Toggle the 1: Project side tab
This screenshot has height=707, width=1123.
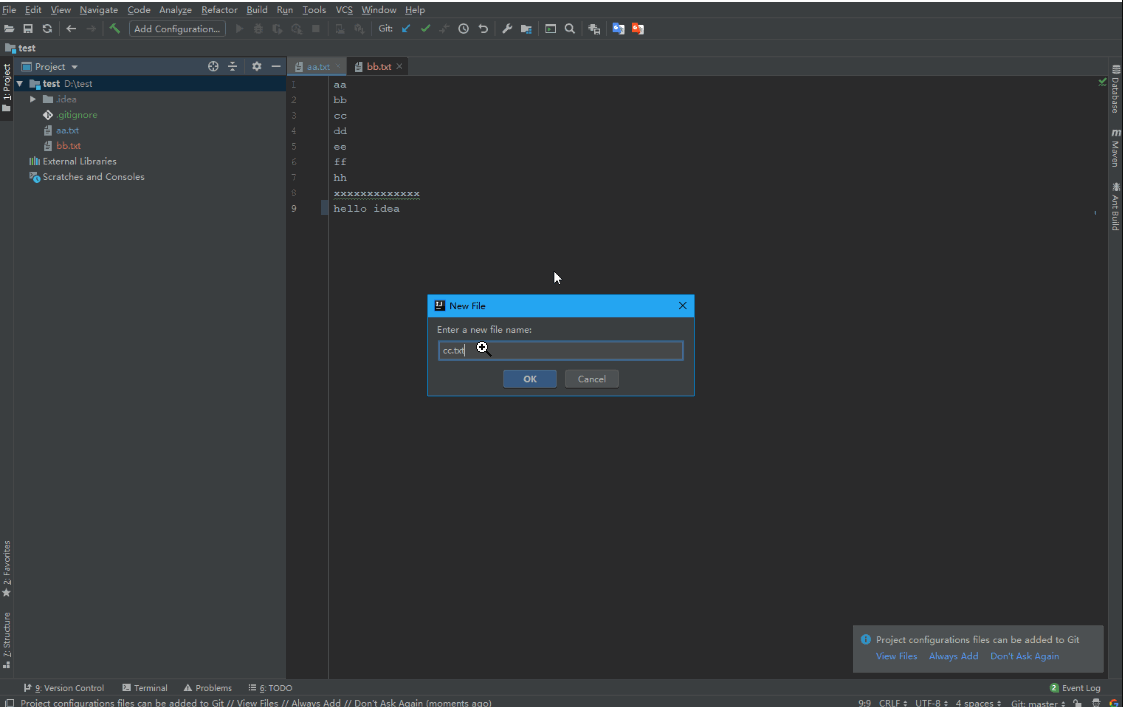point(6,88)
